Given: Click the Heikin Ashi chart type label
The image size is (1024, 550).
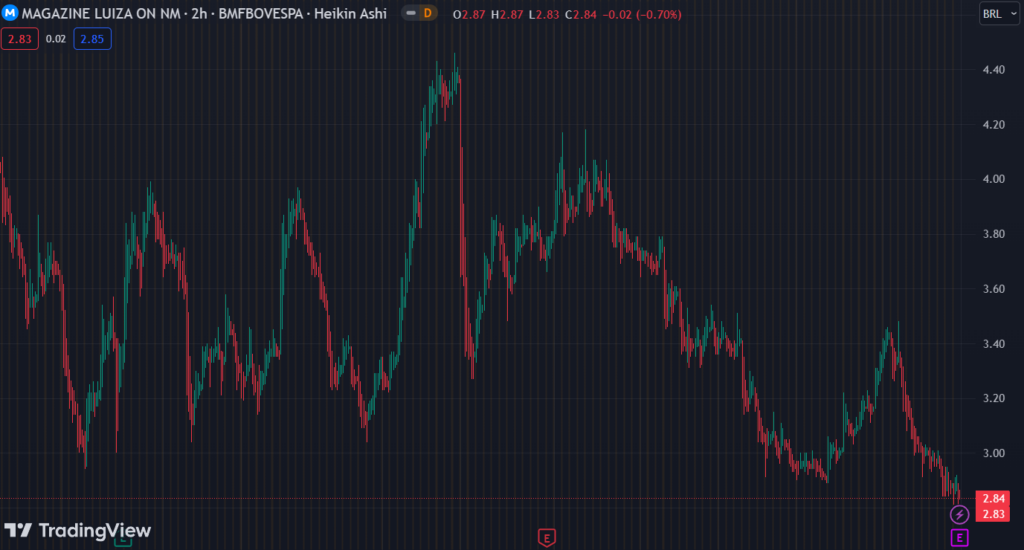Looking at the screenshot, I should point(350,14).
